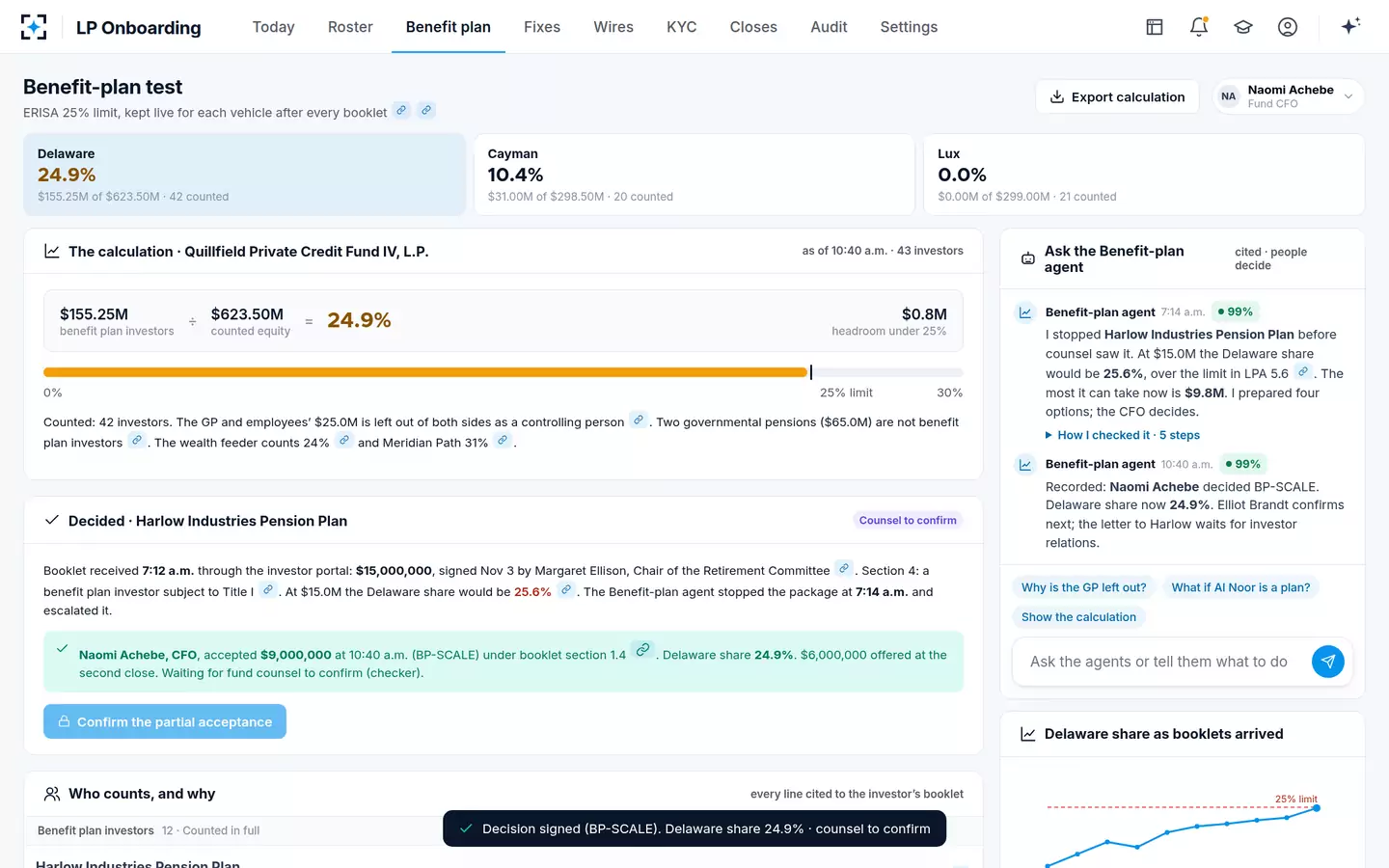The width and height of the screenshot is (1389, 868).
Task: Send the message with the paper plane icon
Action: (x=1328, y=662)
